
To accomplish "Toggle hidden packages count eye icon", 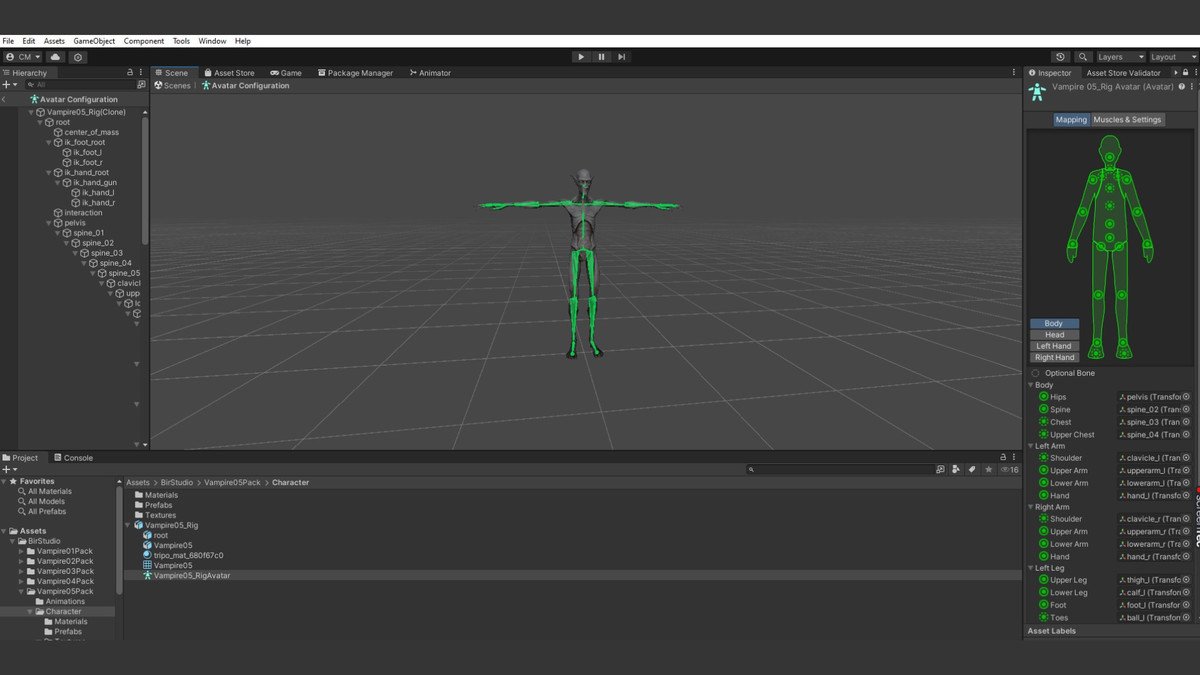I will pos(1009,469).
